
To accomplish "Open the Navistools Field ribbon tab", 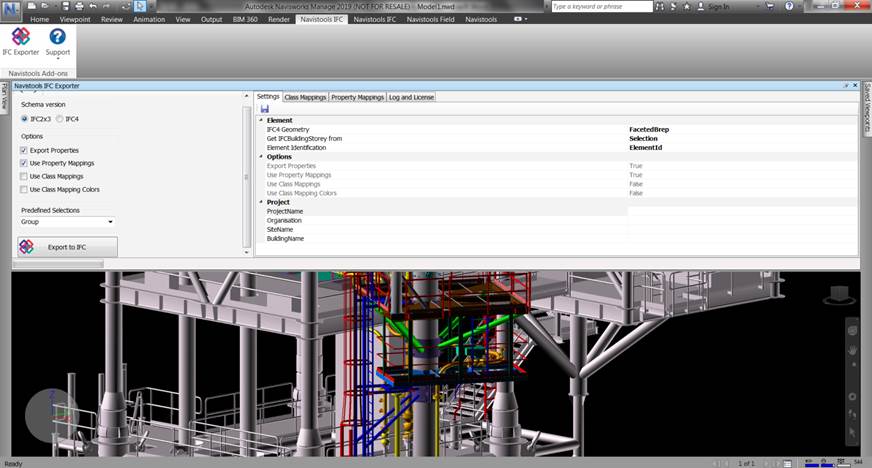I will [x=430, y=19].
